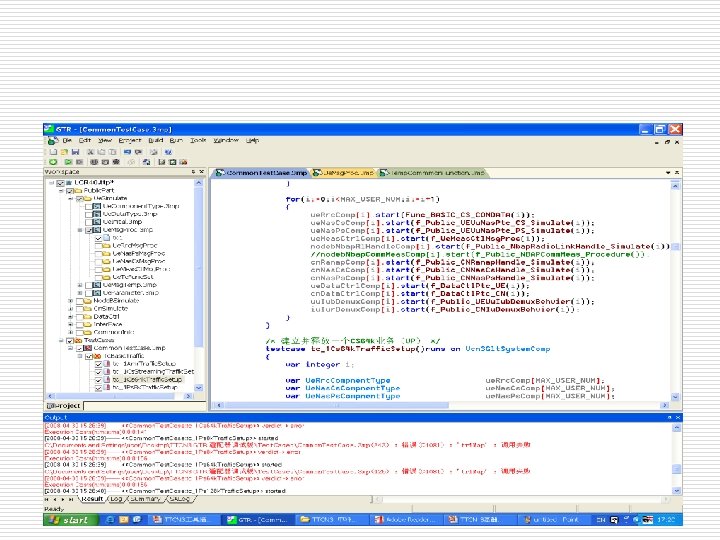Open the Project menu

pyautogui.click(x=129, y=141)
